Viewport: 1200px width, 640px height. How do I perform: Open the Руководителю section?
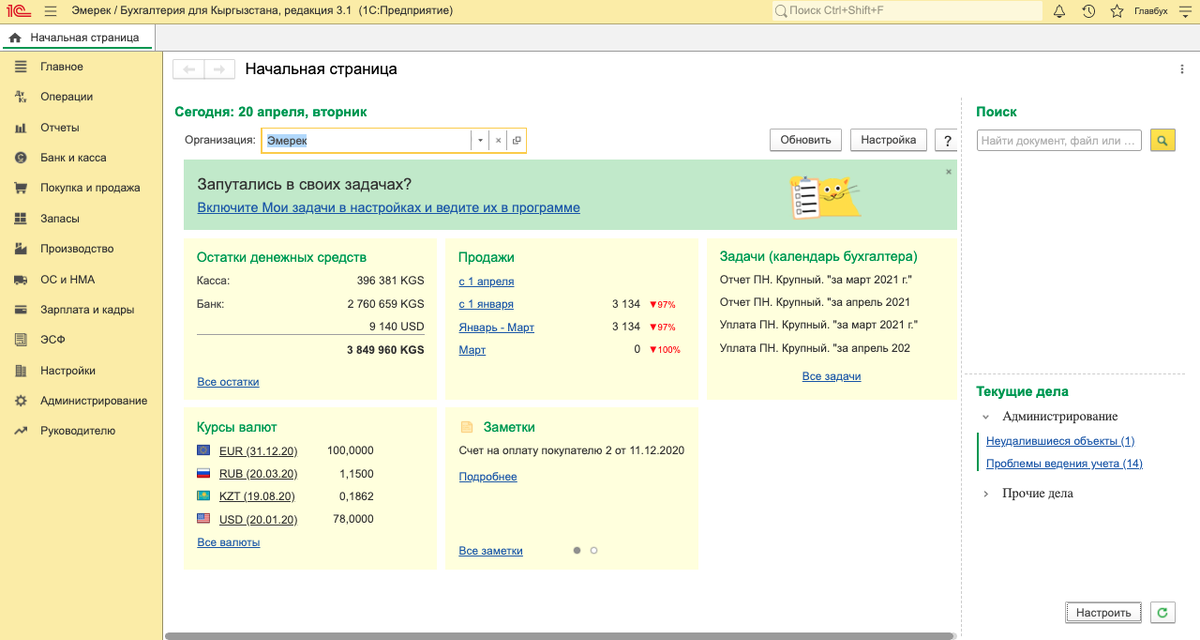click(78, 431)
